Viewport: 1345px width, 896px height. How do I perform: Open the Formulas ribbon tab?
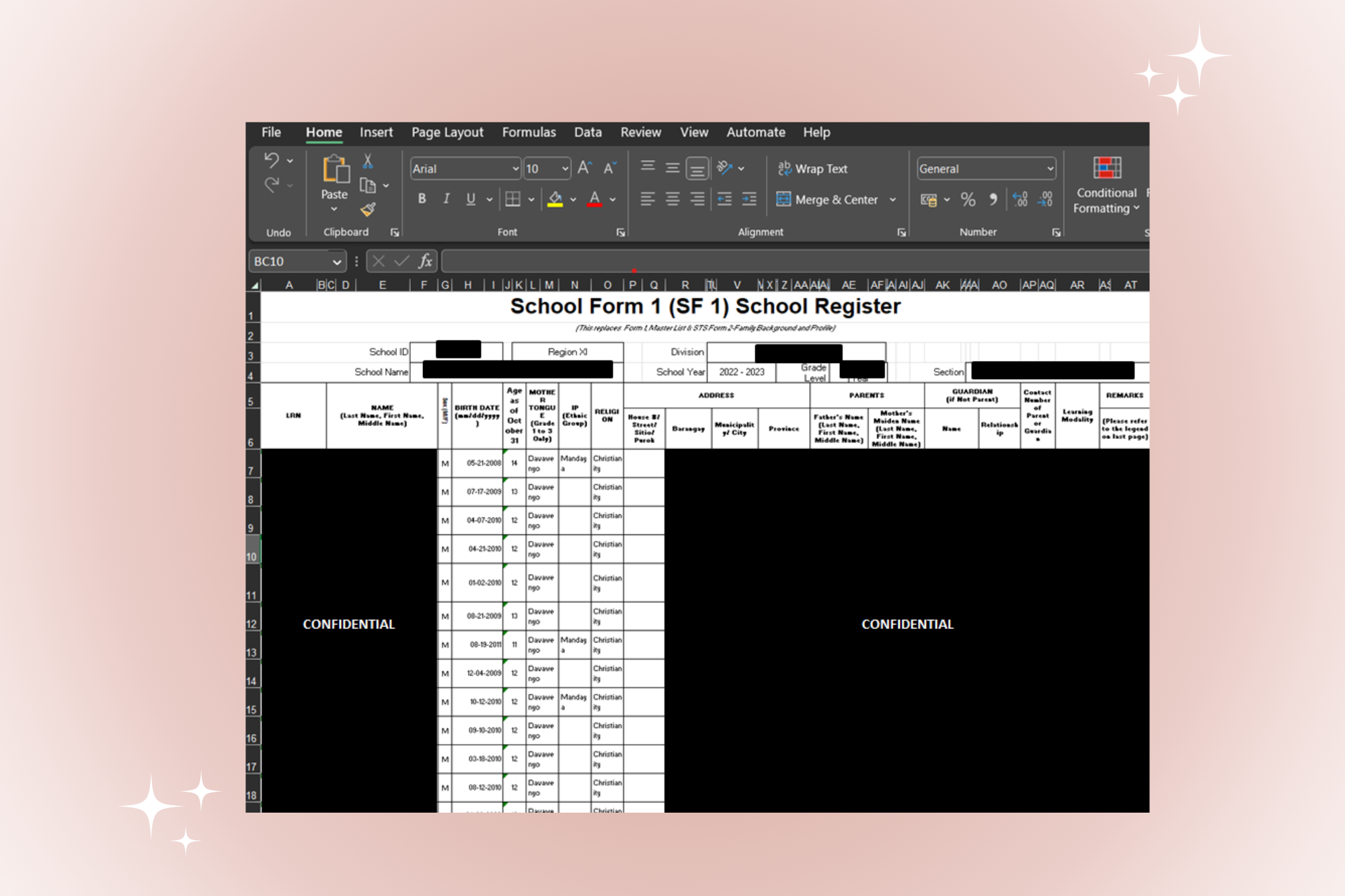tap(529, 132)
